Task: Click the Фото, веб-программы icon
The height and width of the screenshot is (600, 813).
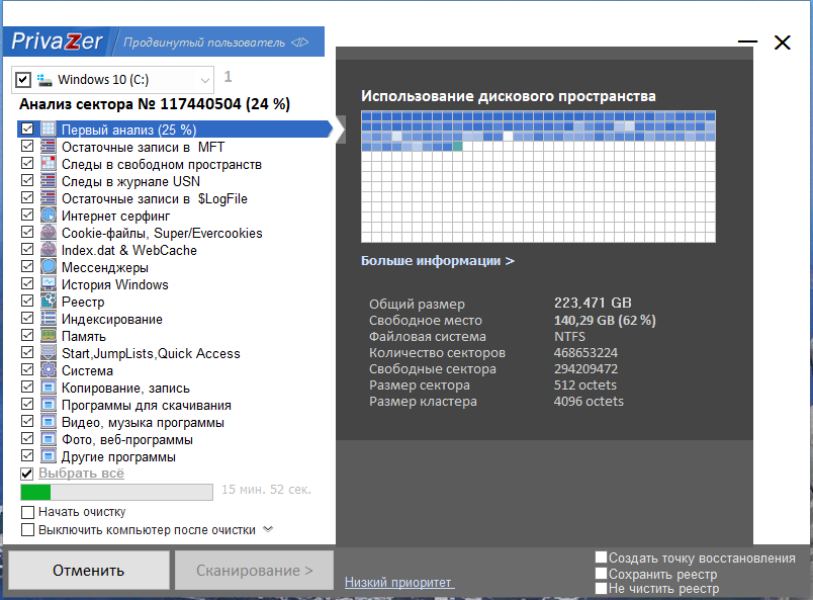Action: click(x=48, y=439)
